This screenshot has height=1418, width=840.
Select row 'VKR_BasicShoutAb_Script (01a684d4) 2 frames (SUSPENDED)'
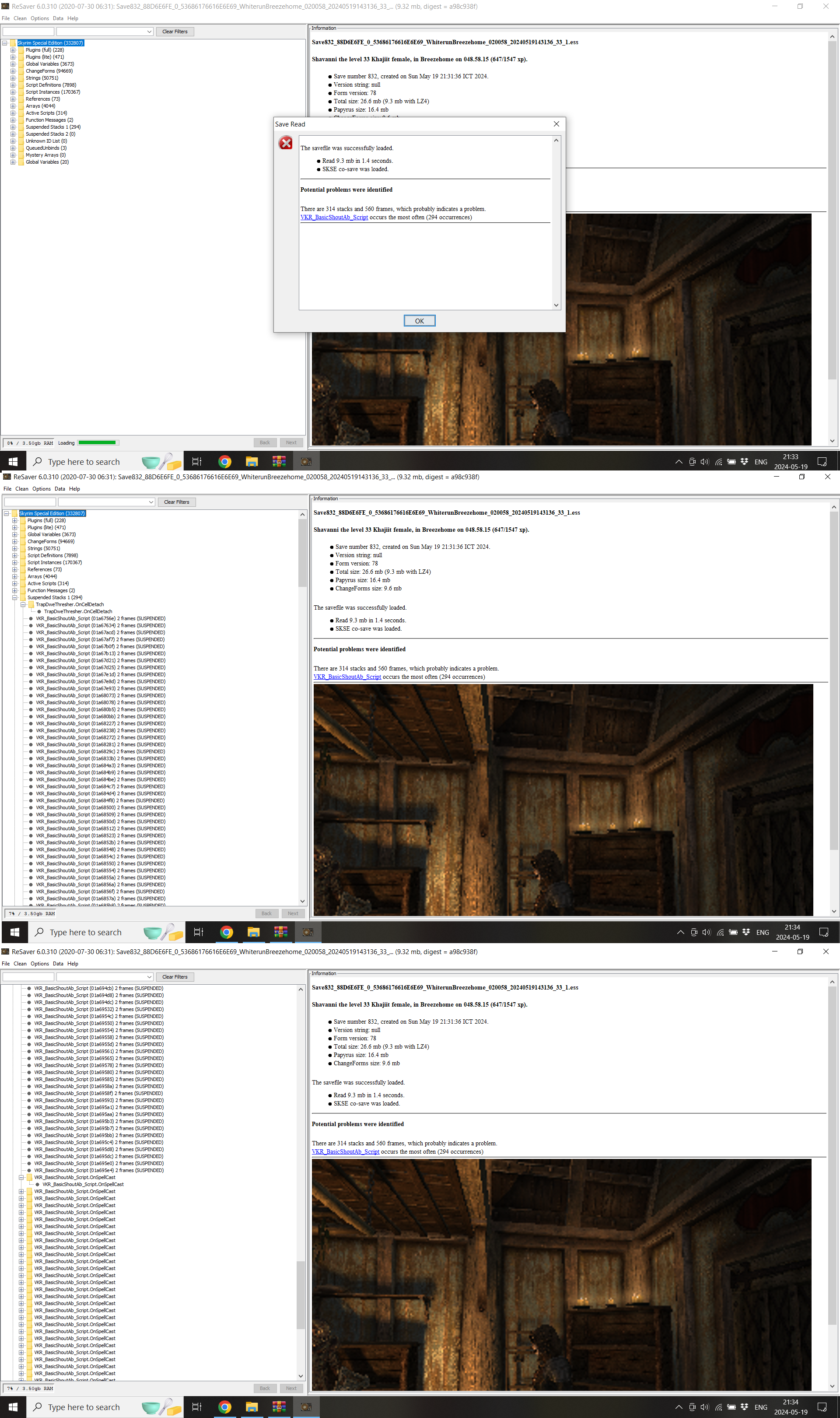(101, 793)
